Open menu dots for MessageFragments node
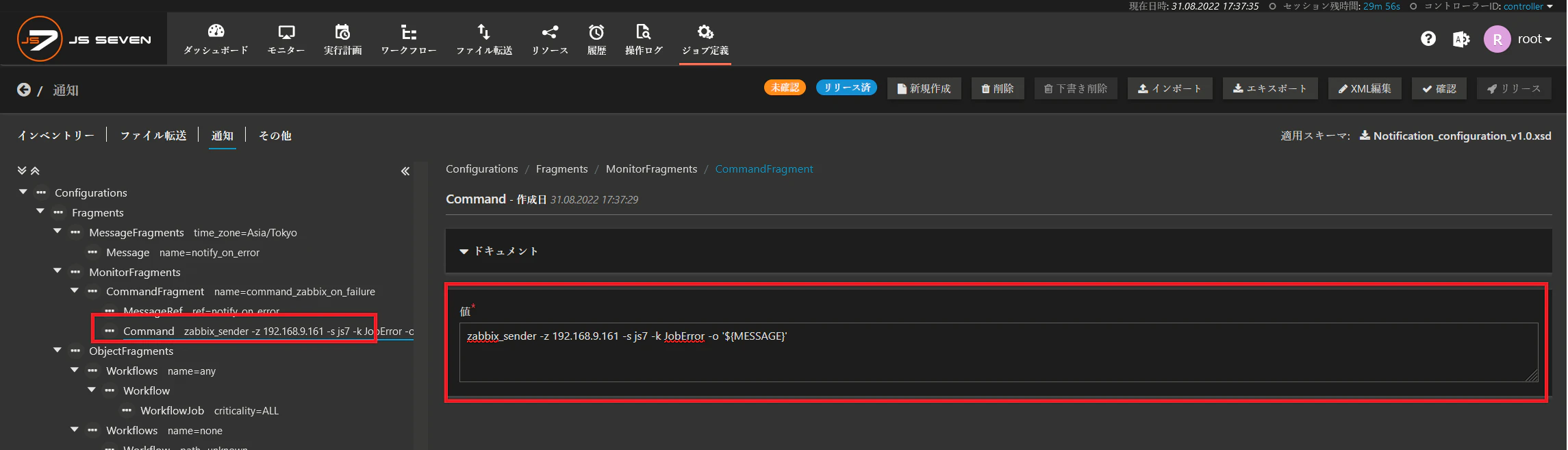The height and width of the screenshot is (450, 1568). point(75,232)
